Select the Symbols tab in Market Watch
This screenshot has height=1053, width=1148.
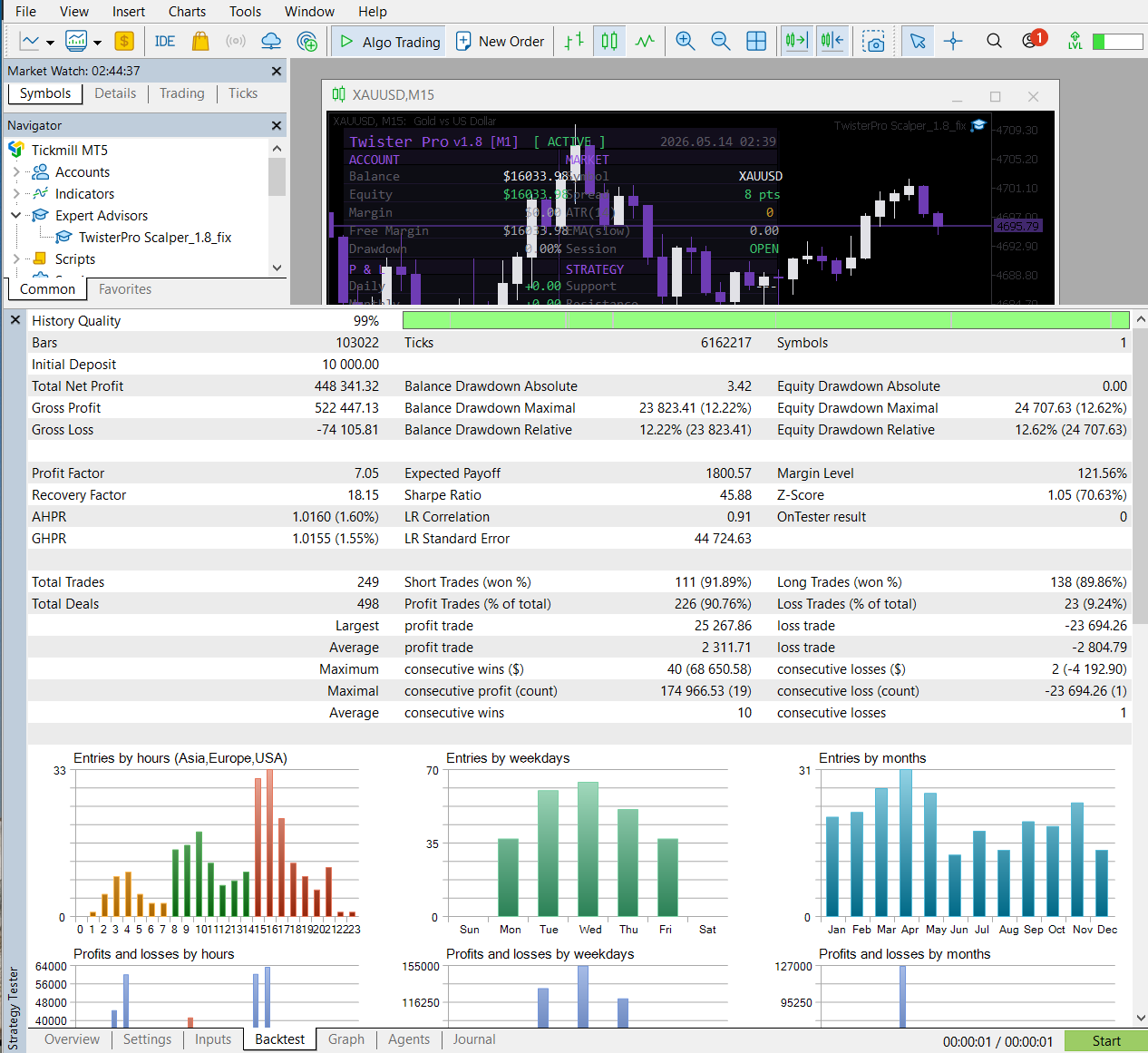point(44,93)
